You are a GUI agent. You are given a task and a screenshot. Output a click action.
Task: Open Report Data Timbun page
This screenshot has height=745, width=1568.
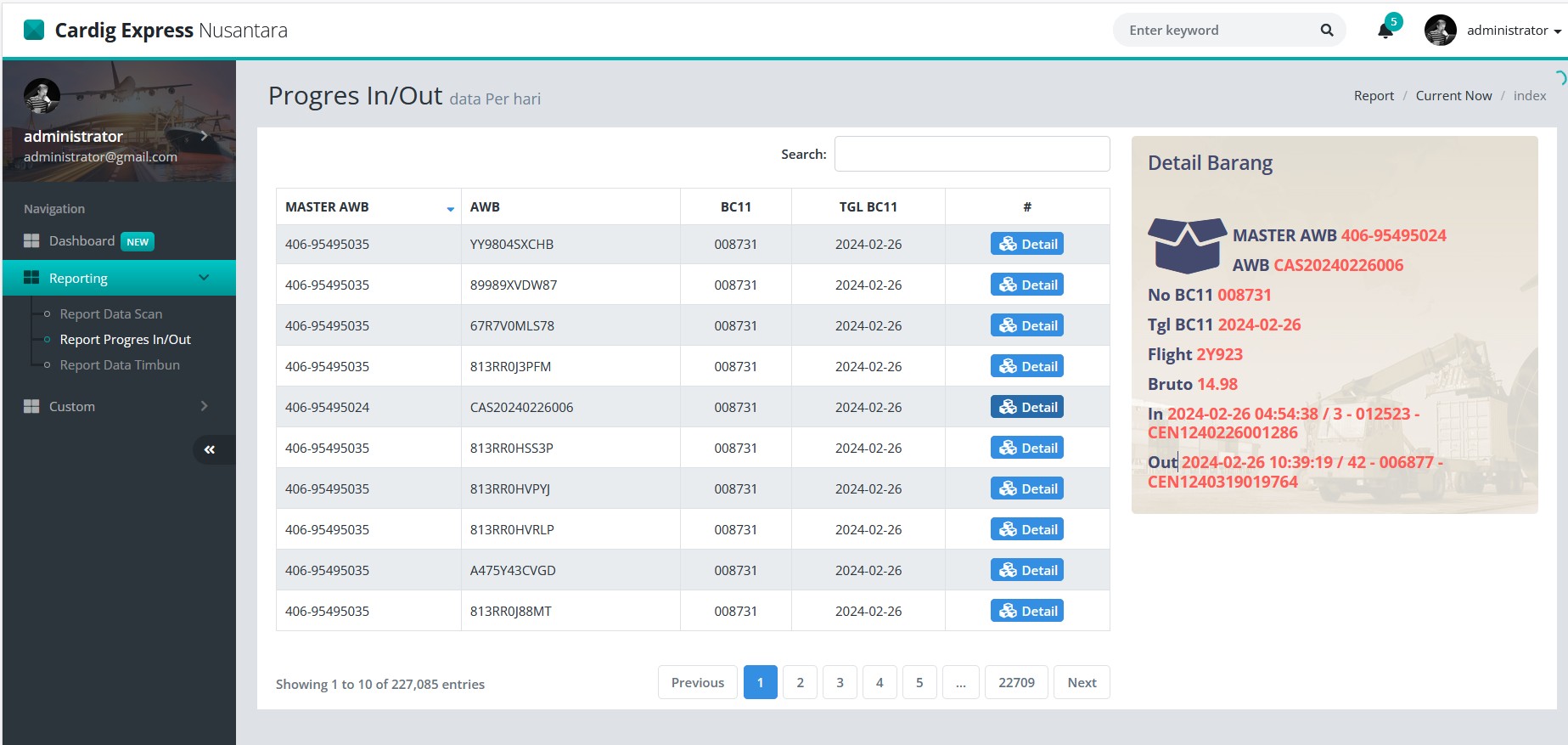[120, 365]
